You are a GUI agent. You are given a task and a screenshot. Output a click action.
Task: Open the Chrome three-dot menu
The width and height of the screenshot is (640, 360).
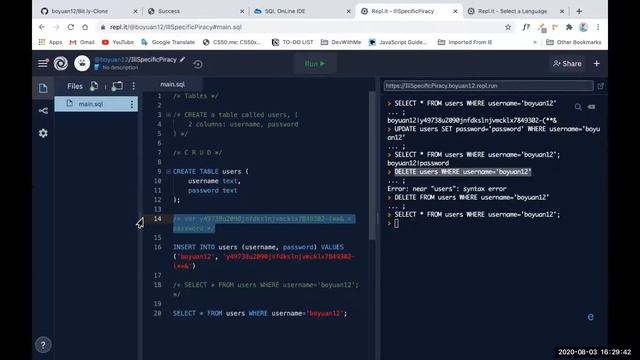pos(598,27)
